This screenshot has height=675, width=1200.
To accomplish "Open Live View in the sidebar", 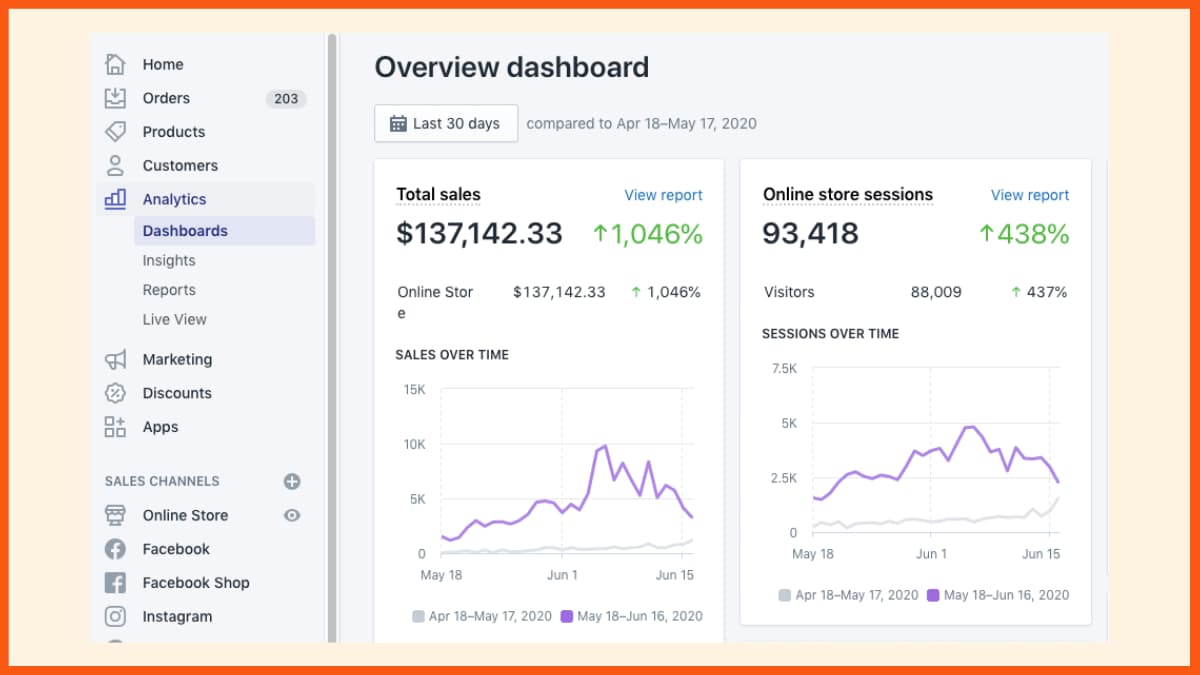I will click(175, 320).
